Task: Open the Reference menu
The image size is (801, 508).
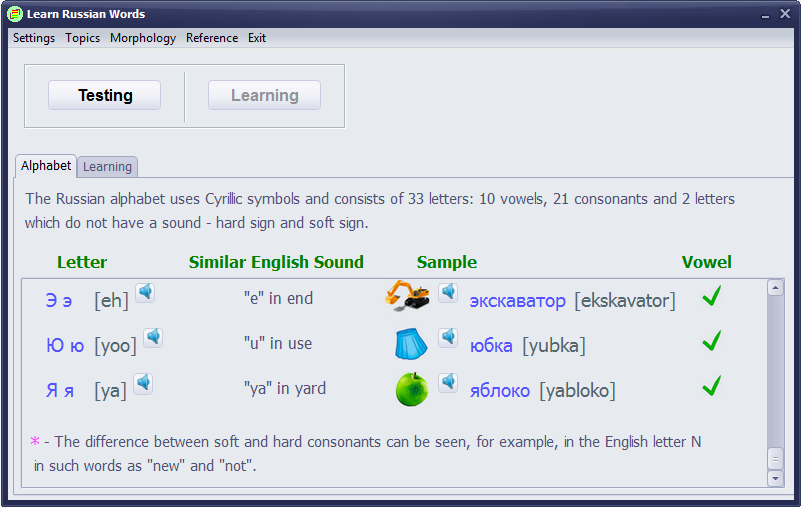Action: click(212, 38)
